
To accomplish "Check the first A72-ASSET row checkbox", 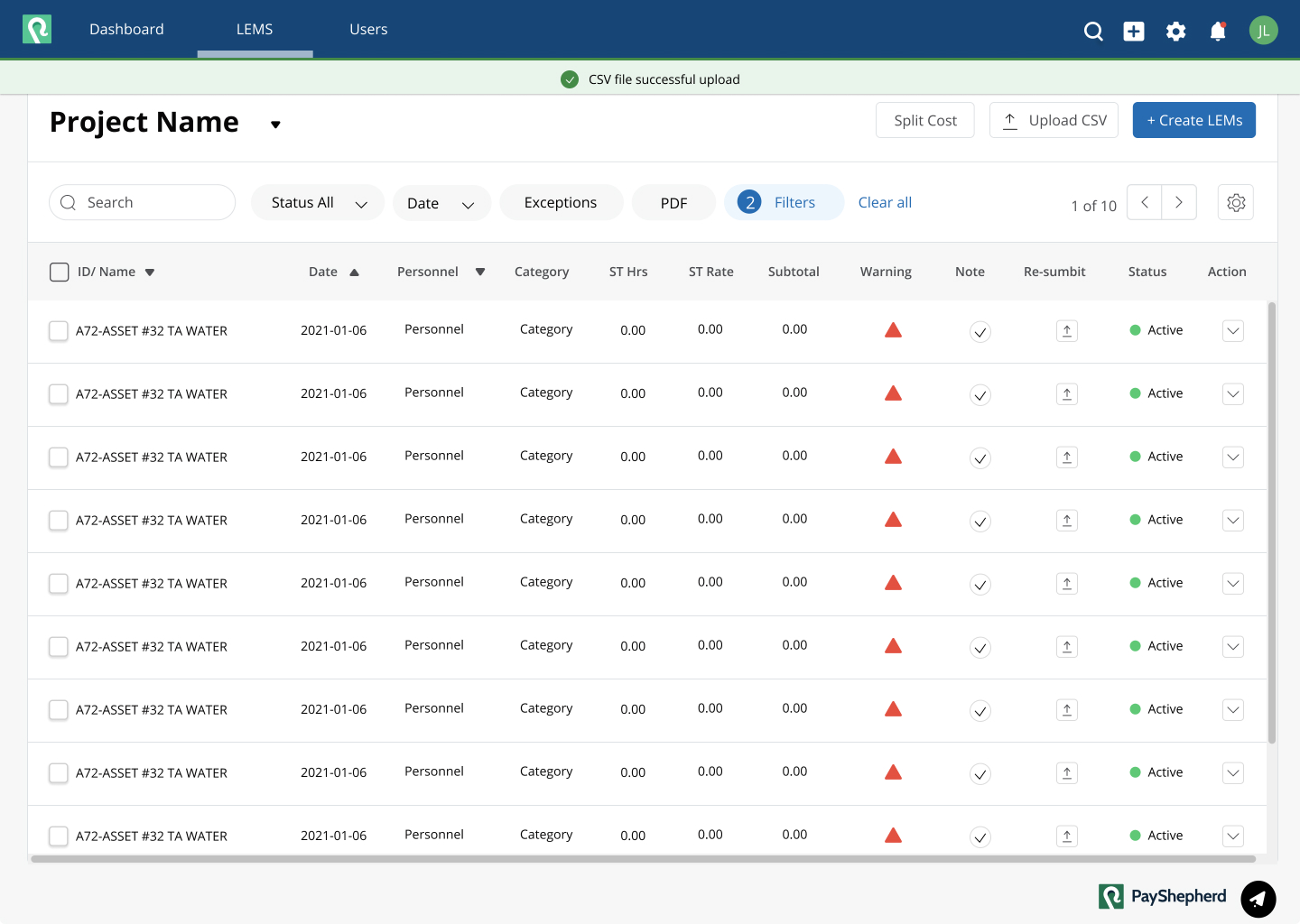I will (59, 331).
